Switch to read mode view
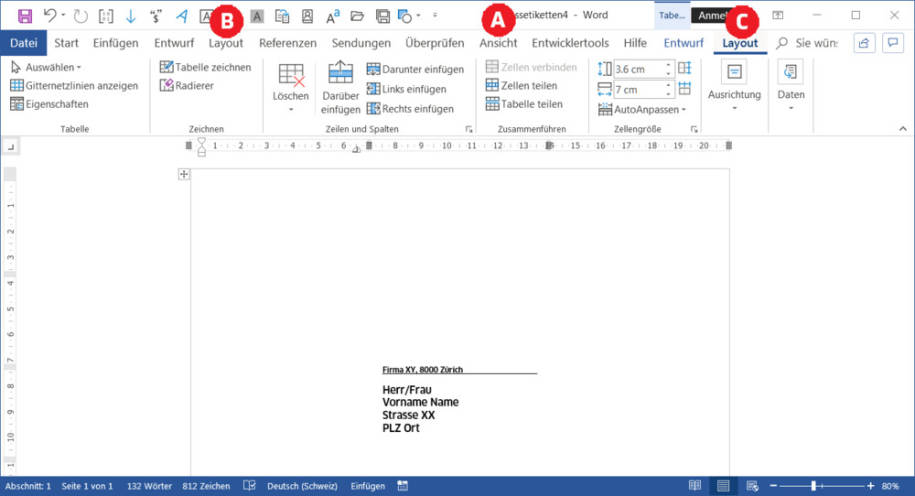Screen dimensions: 915x496 (694, 485)
